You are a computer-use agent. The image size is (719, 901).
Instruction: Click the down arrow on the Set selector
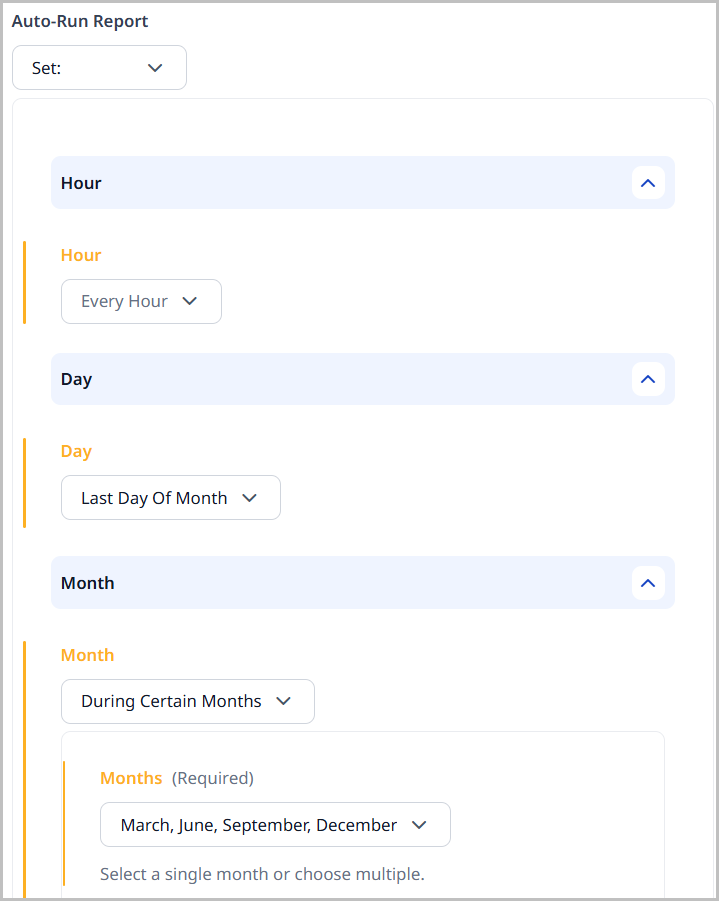click(x=155, y=67)
